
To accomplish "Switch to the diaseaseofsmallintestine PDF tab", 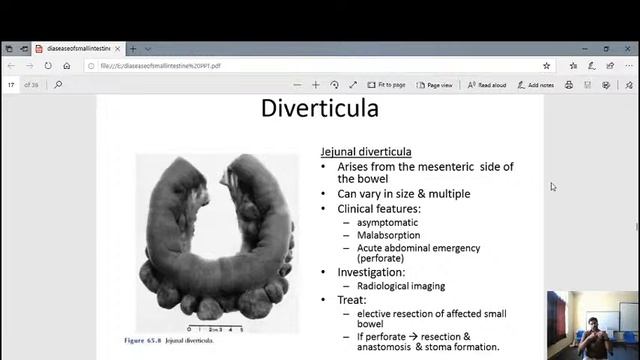I will tap(78, 49).
